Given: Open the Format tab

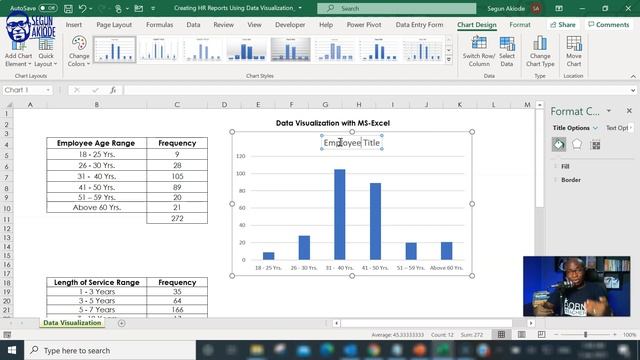Looking at the screenshot, I should coord(520,24).
